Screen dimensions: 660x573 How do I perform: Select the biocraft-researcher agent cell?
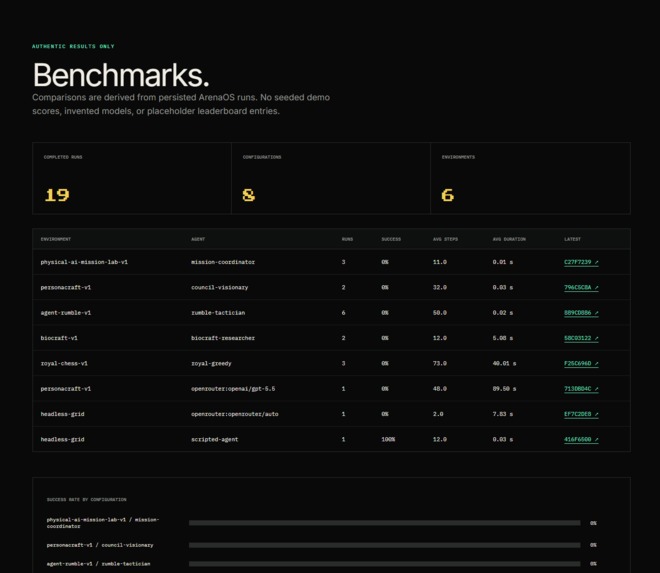(223, 338)
